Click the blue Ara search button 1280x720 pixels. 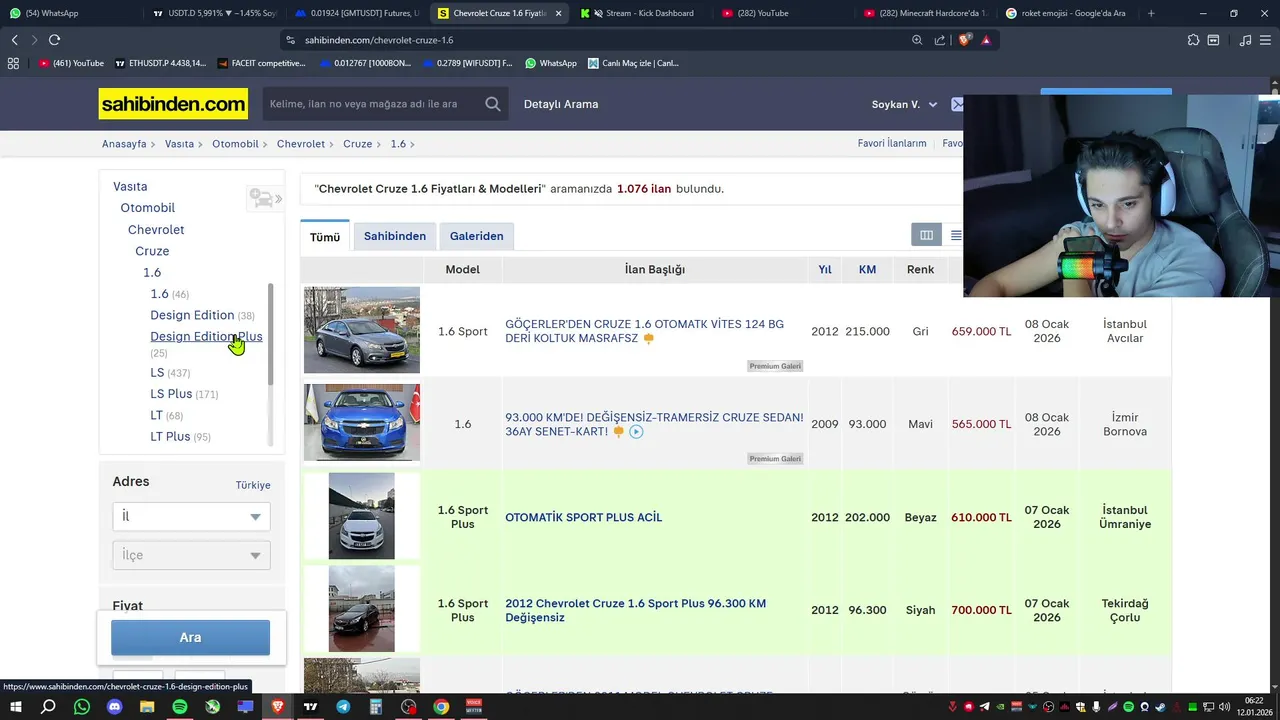[x=190, y=637]
